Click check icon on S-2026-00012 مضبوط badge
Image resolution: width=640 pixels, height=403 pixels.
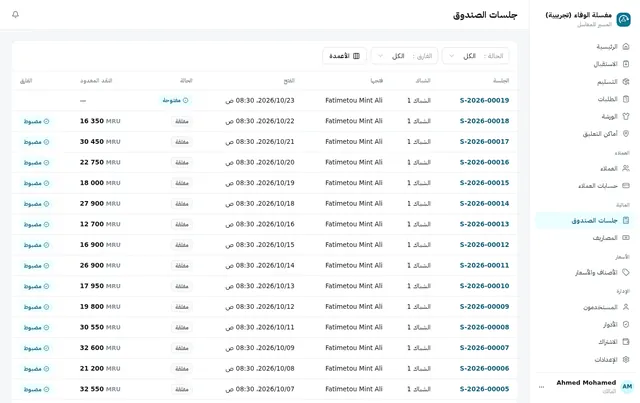coord(47,245)
